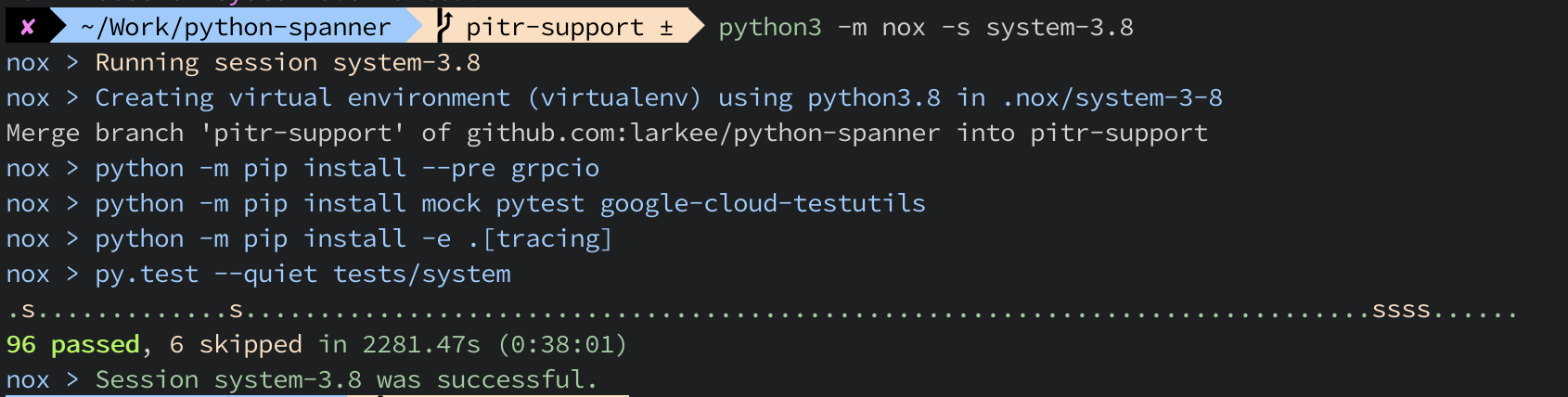
Task: Click the '96 passed' result text
Action: (72, 345)
